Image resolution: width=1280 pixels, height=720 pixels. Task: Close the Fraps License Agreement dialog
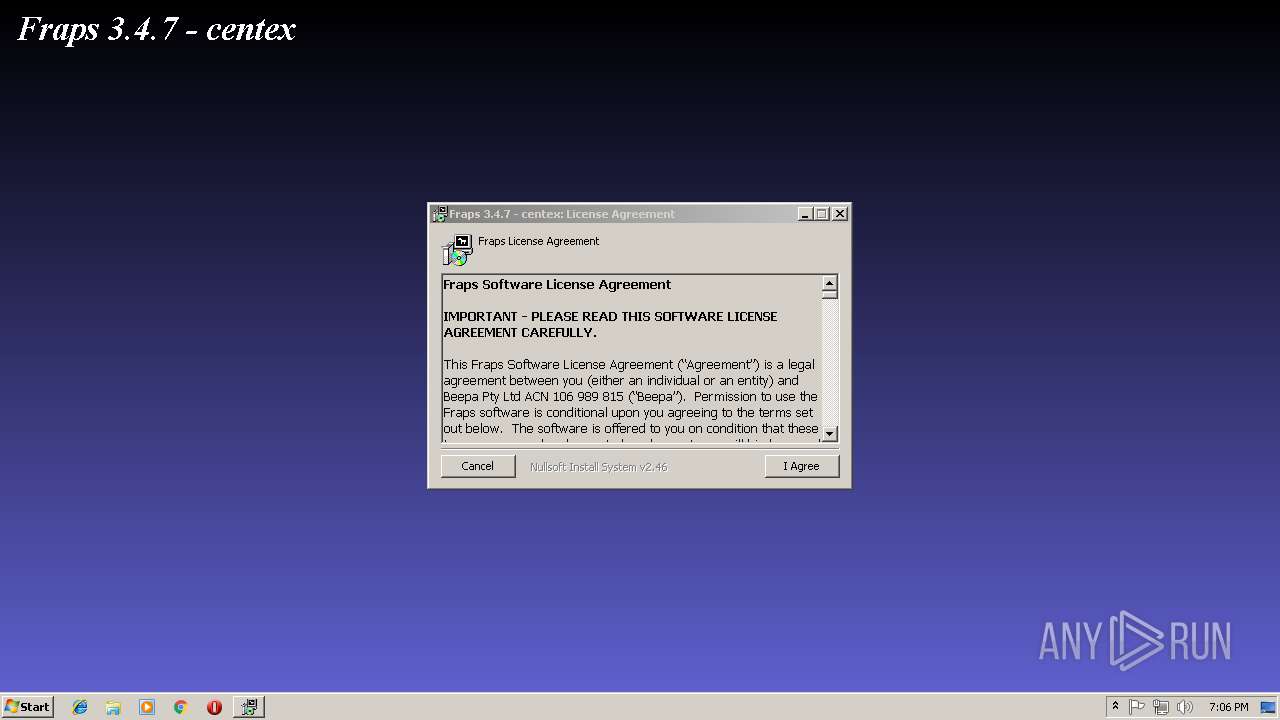tap(840, 214)
